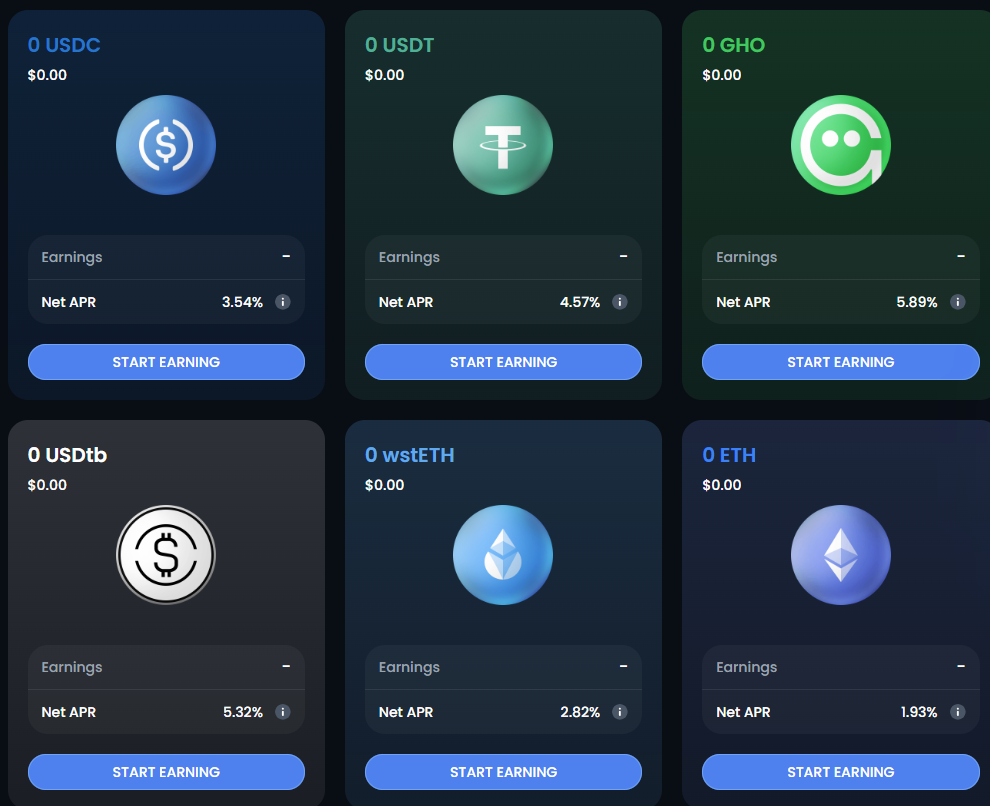Start earning on USDtb card
Image resolution: width=990 pixels, height=806 pixels.
tap(166, 772)
